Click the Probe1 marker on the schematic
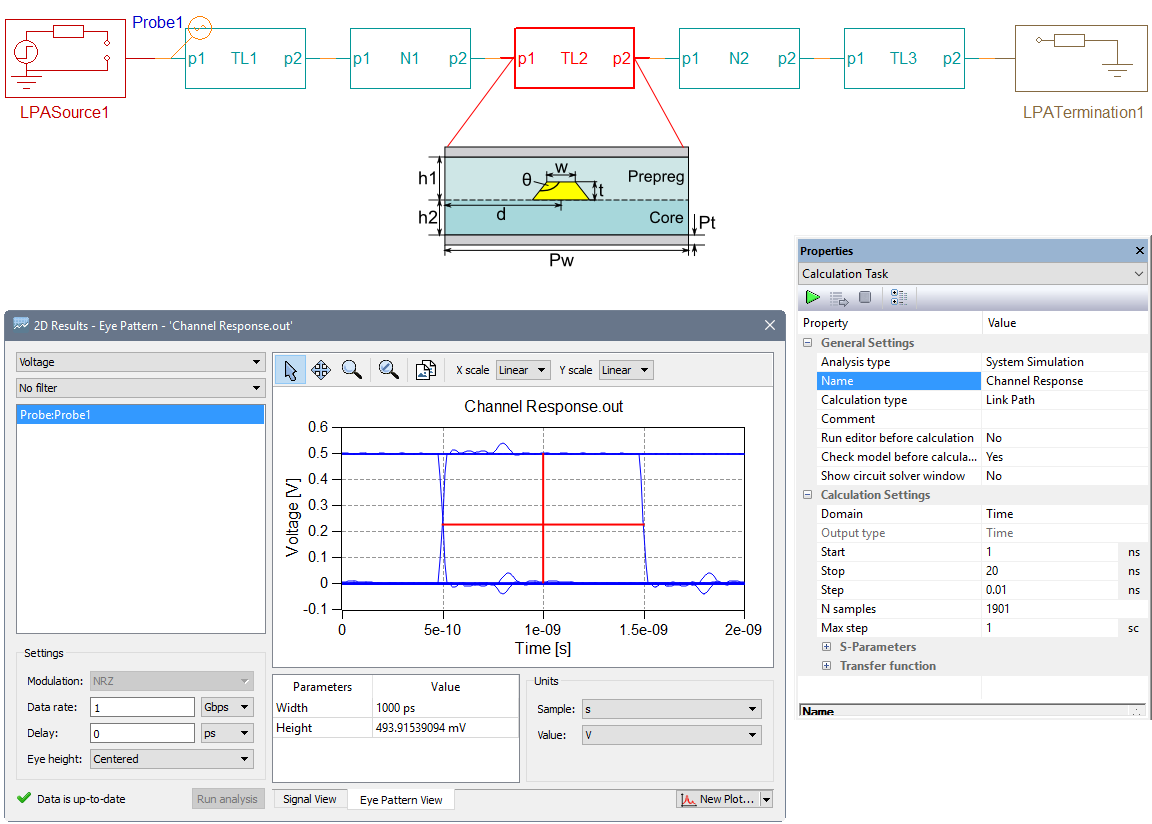This screenshot has width=1152, height=824. [x=200, y=29]
